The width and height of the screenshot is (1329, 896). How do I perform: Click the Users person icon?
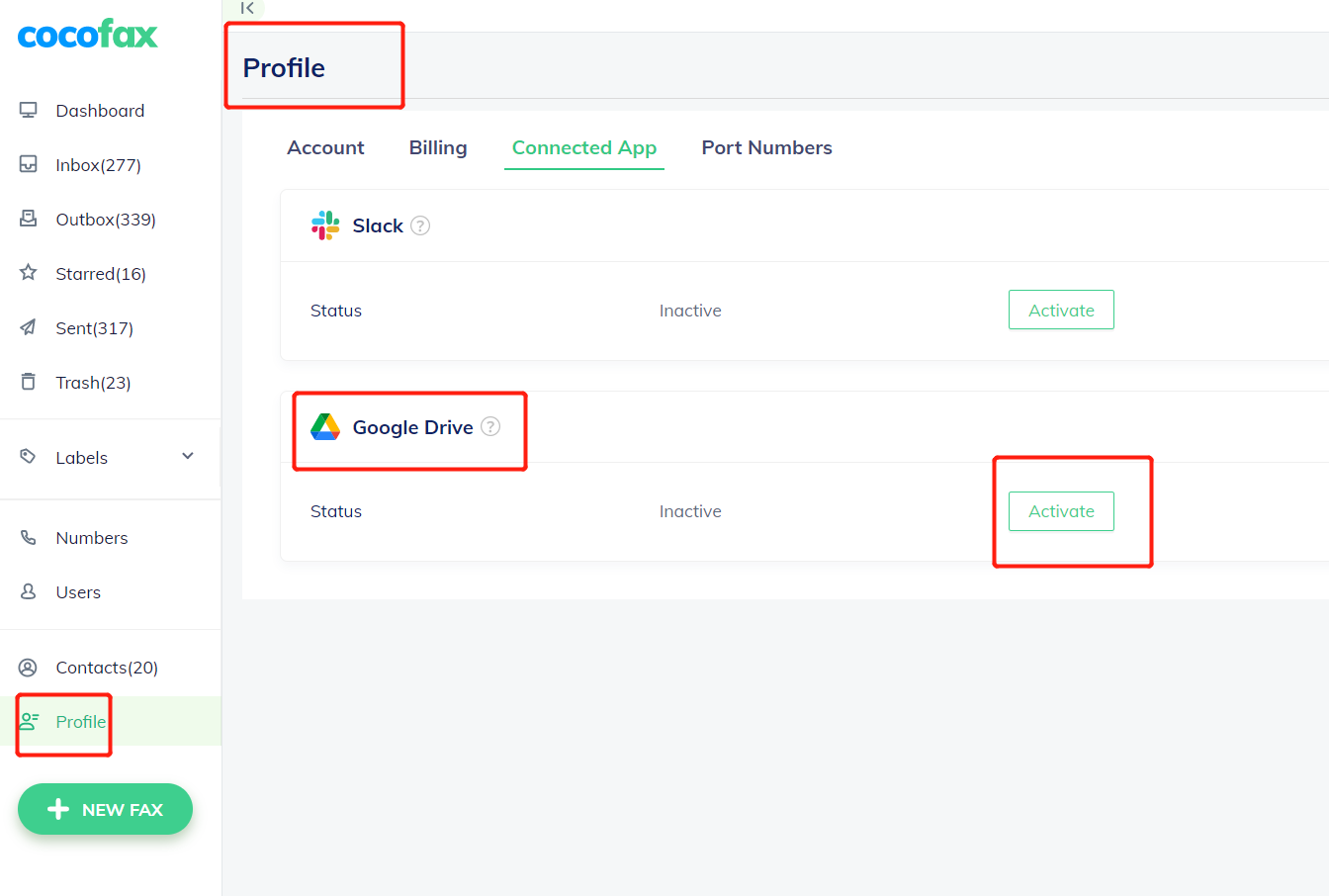(29, 591)
